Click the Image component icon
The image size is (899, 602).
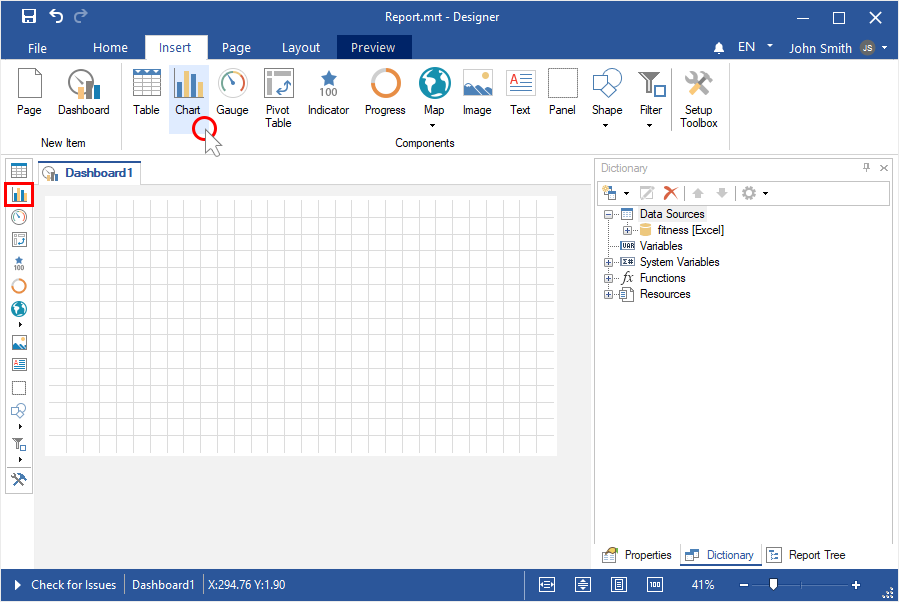click(x=477, y=93)
